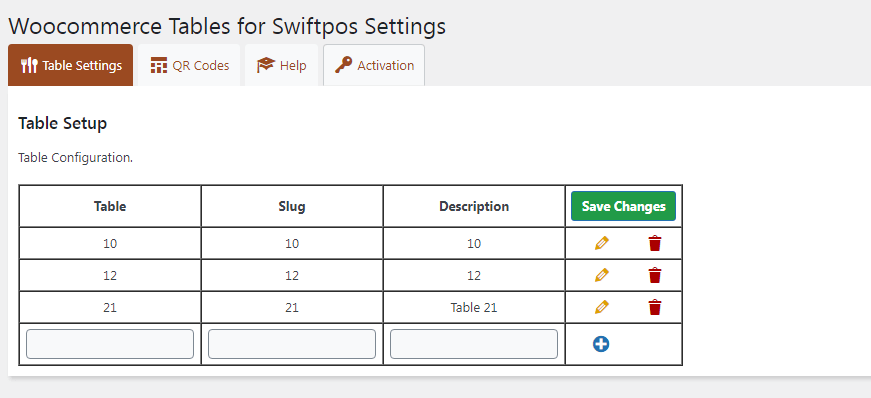The height and width of the screenshot is (398, 871).
Task: Edit table 21 with its pencil icon
Action: [602, 307]
